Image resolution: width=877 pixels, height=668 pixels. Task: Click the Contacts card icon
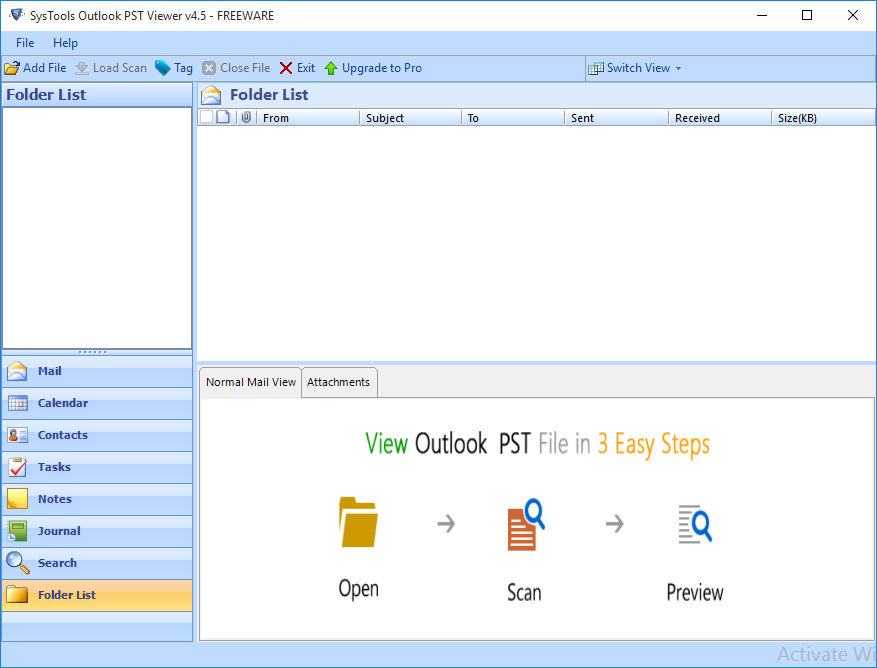[x=17, y=435]
